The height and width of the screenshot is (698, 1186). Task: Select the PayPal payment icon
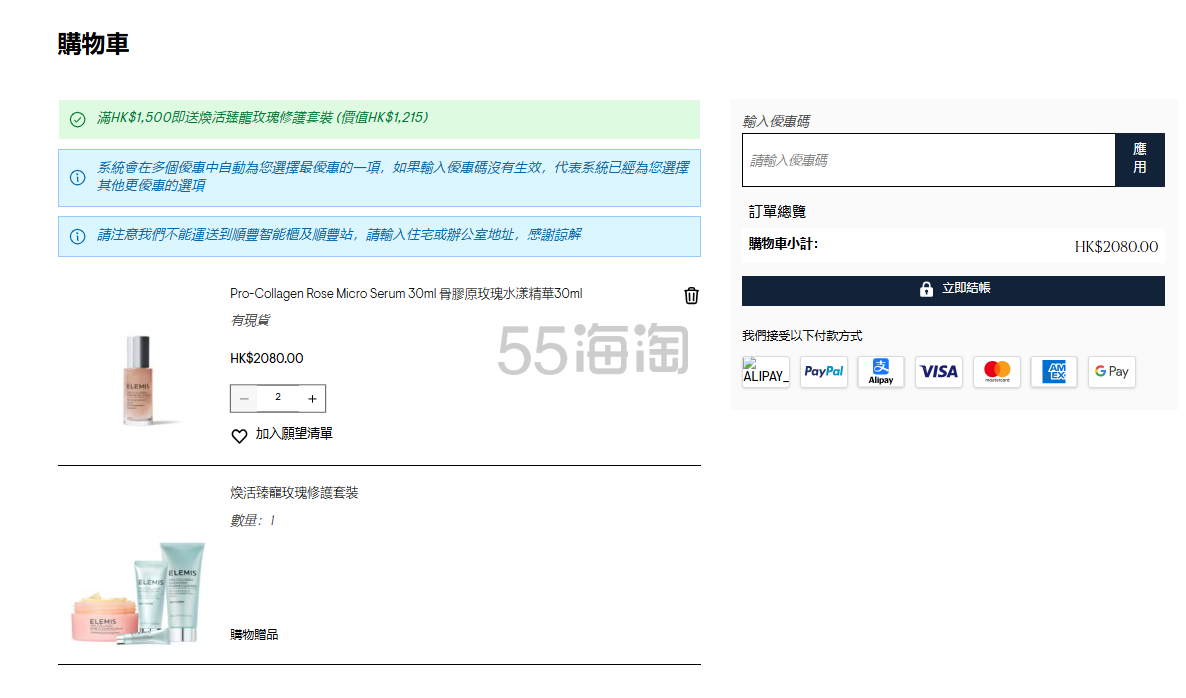(x=824, y=372)
